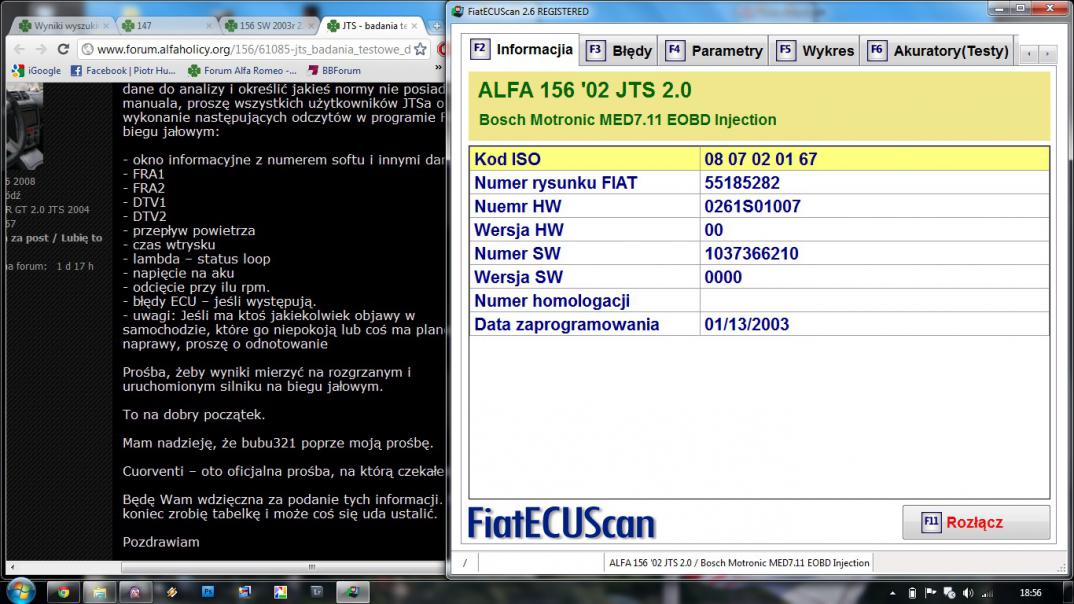The width and height of the screenshot is (1074, 604).
Task: Click the browser address bar URL
Action: (x=253, y=49)
